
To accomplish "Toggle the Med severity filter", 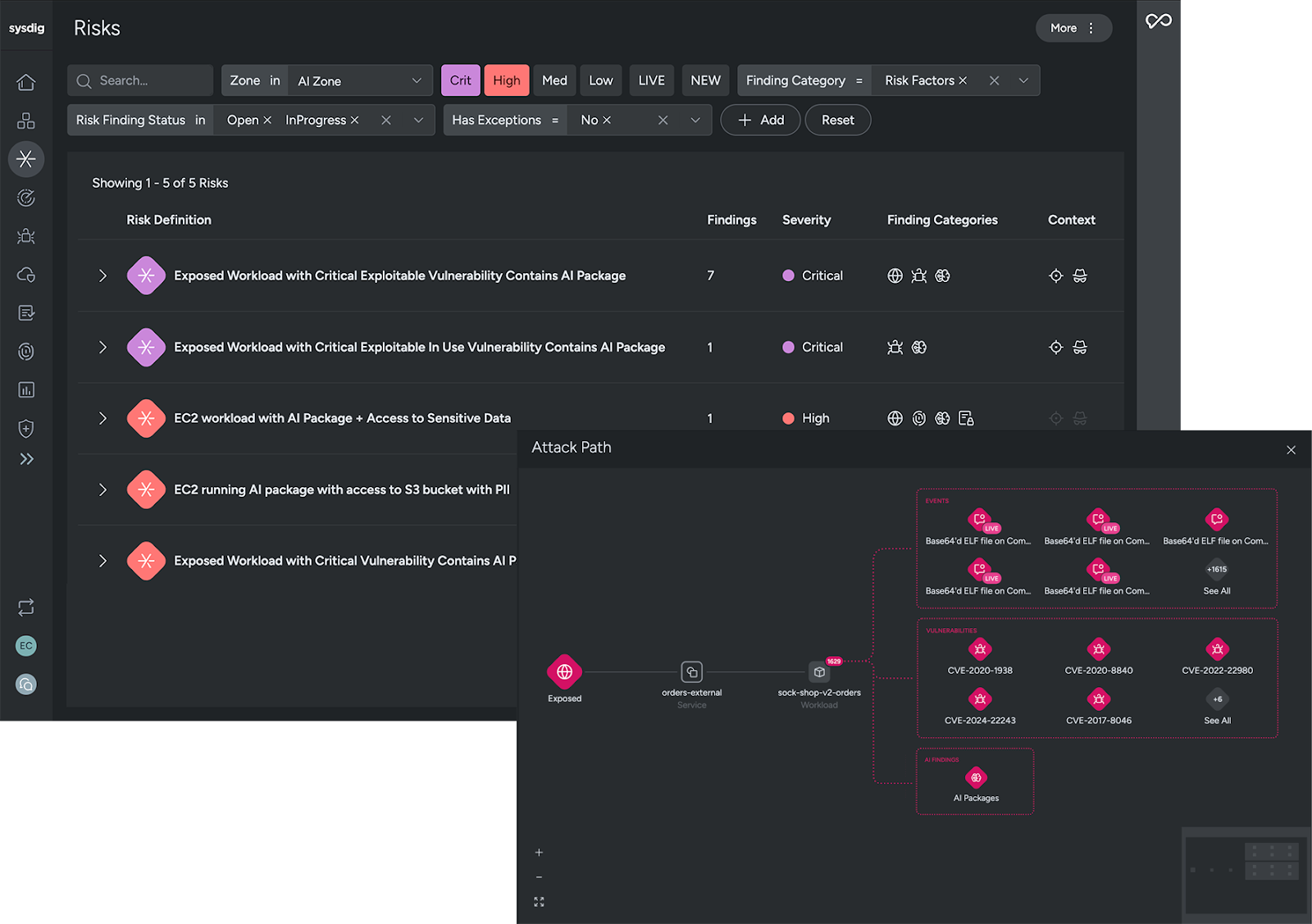I will pyautogui.click(x=554, y=80).
